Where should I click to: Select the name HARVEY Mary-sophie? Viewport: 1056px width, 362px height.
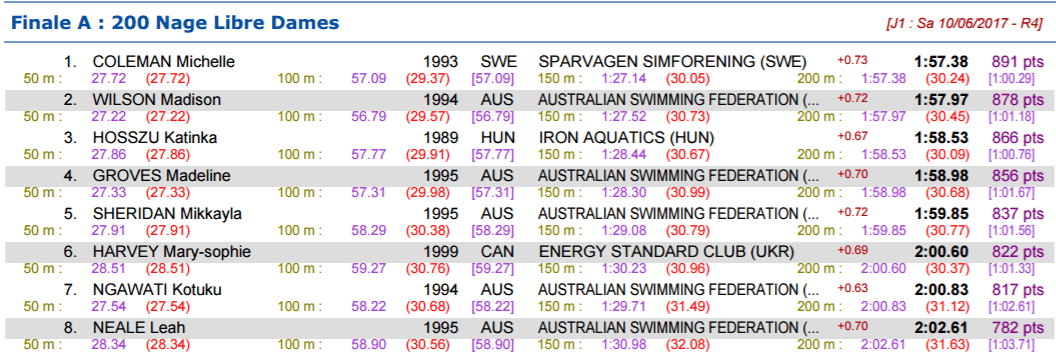[172, 252]
